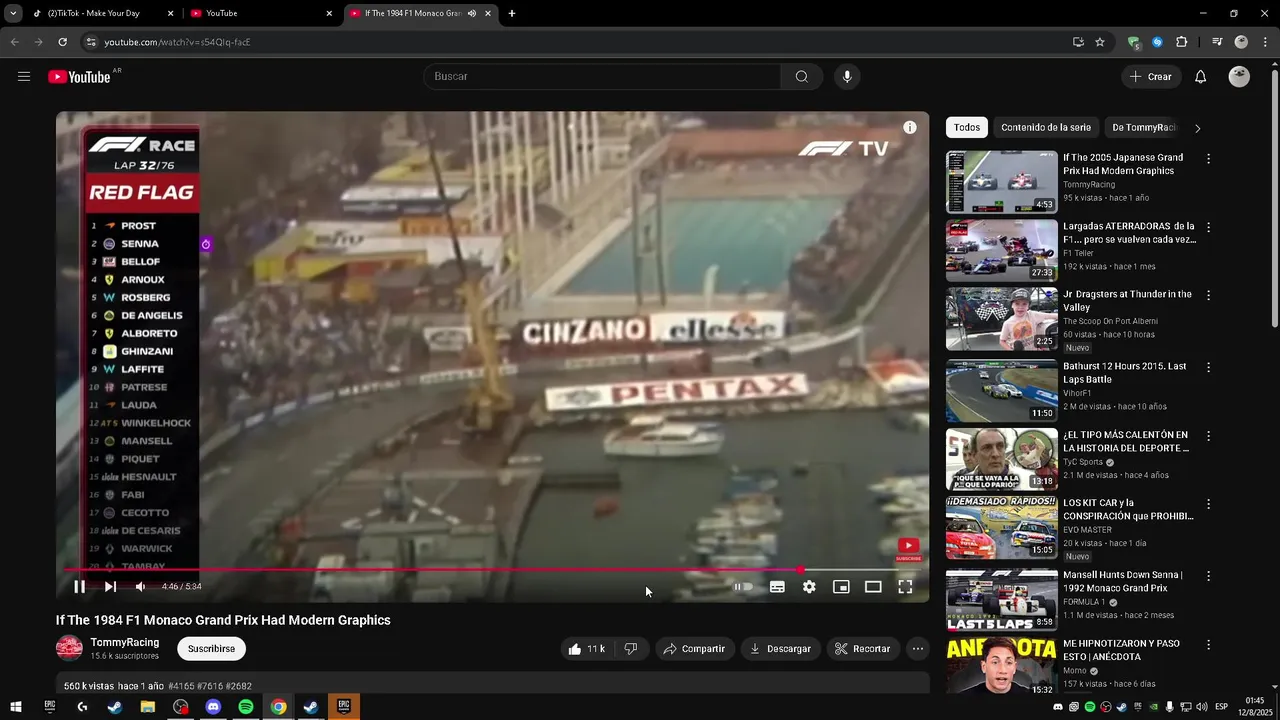Click the Suscribirse button
Viewport: 1280px width, 720px height.
tap(211, 649)
